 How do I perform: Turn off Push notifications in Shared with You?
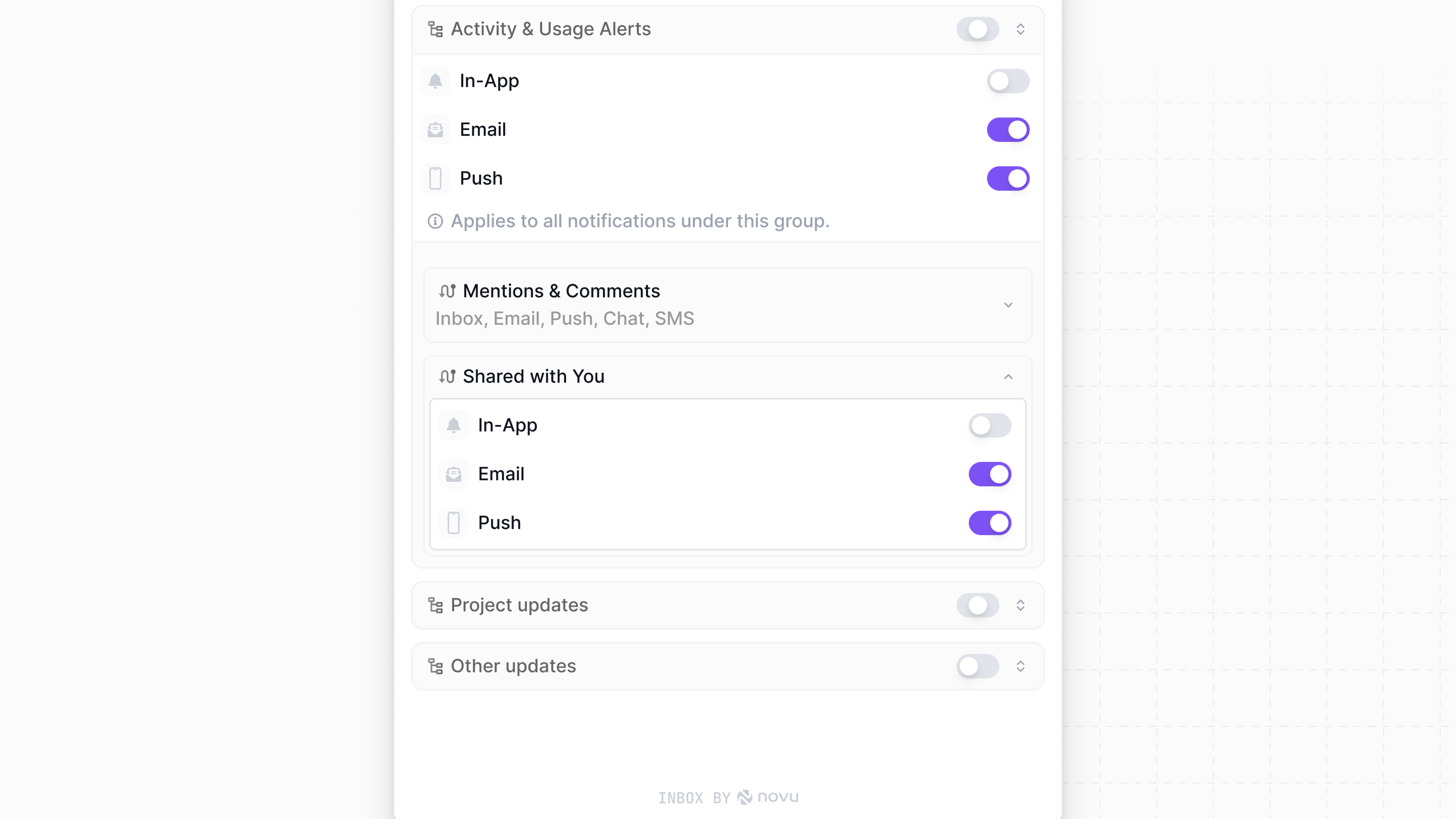coord(990,523)
